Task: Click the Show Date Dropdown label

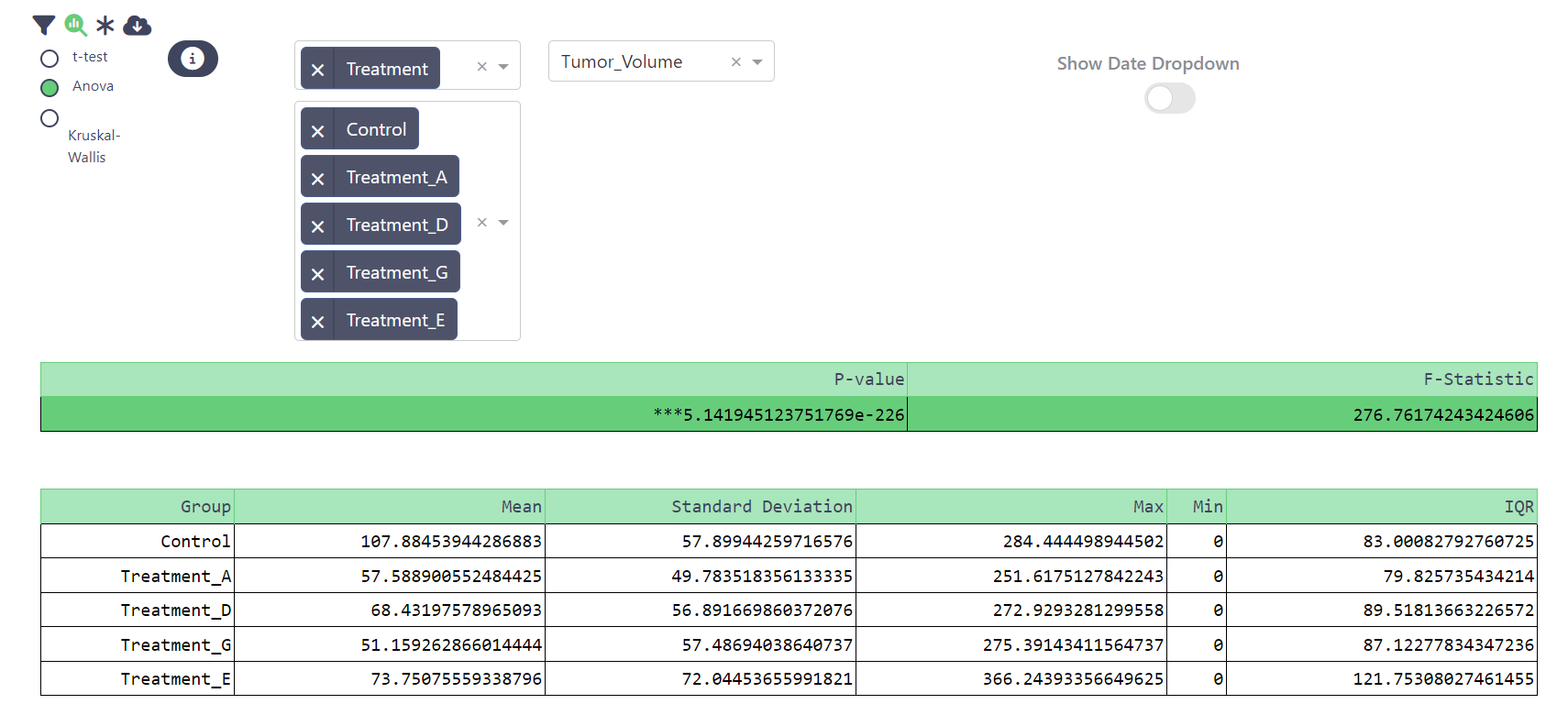Action: pyautogui.click(x=1148, y=63)
